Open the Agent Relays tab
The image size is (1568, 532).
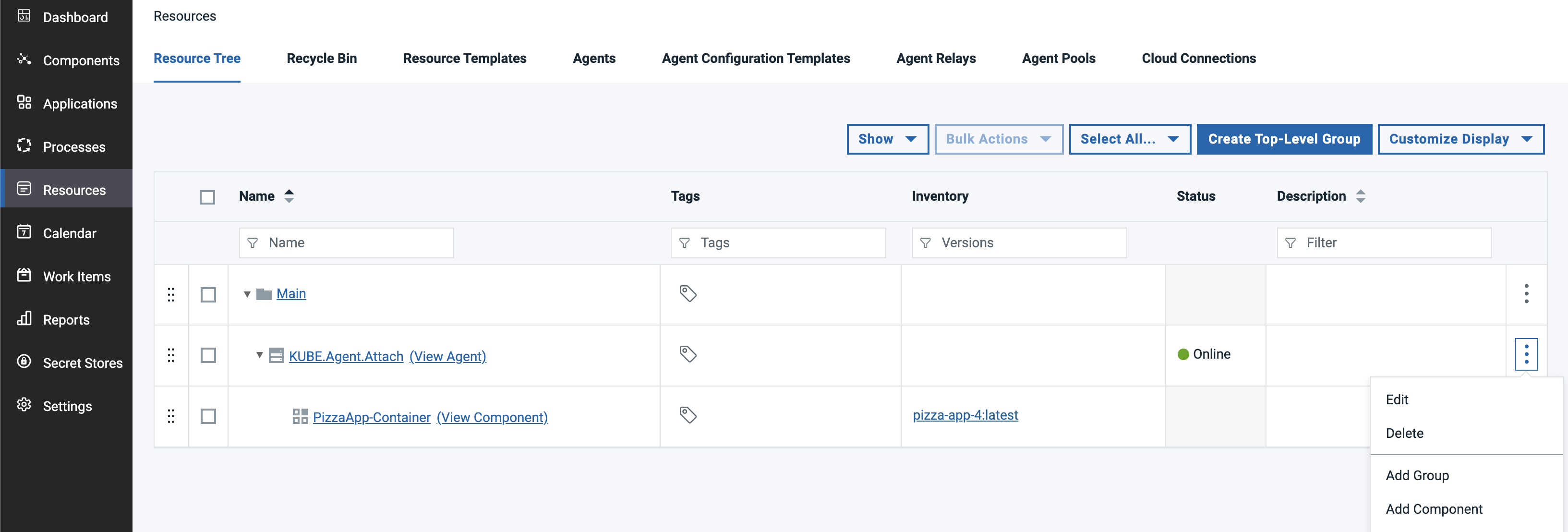(x=936, y=59)
